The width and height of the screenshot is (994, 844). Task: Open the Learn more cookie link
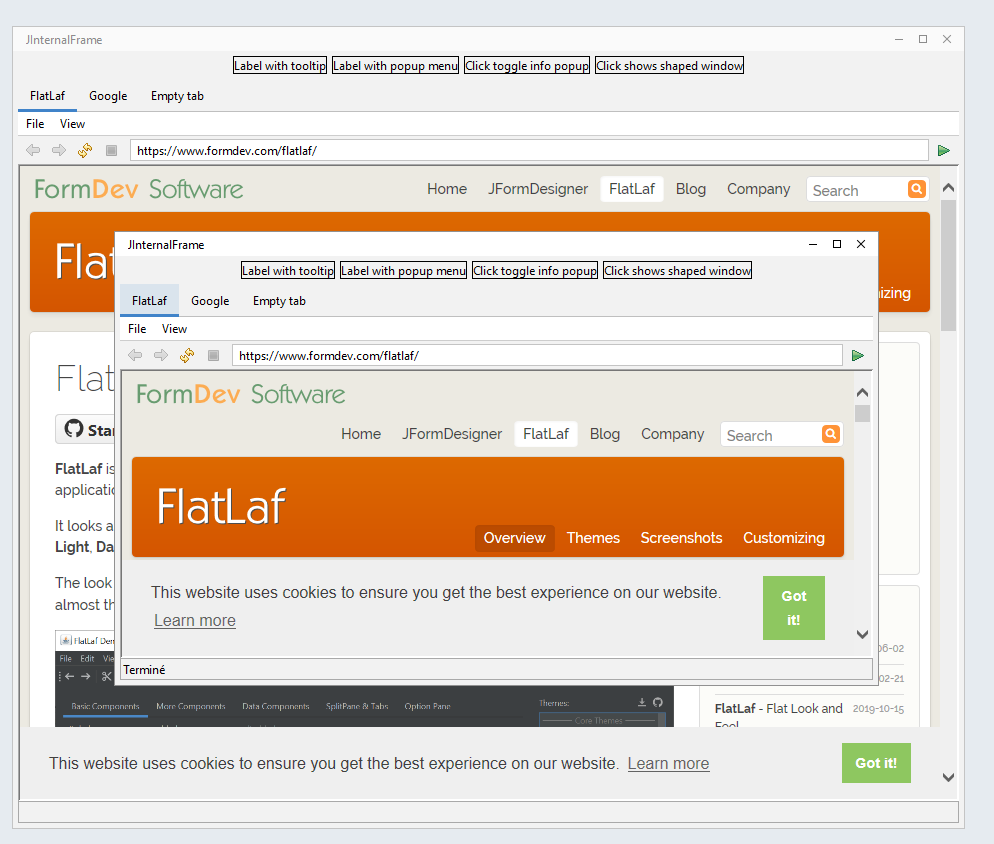coord(194,620)
